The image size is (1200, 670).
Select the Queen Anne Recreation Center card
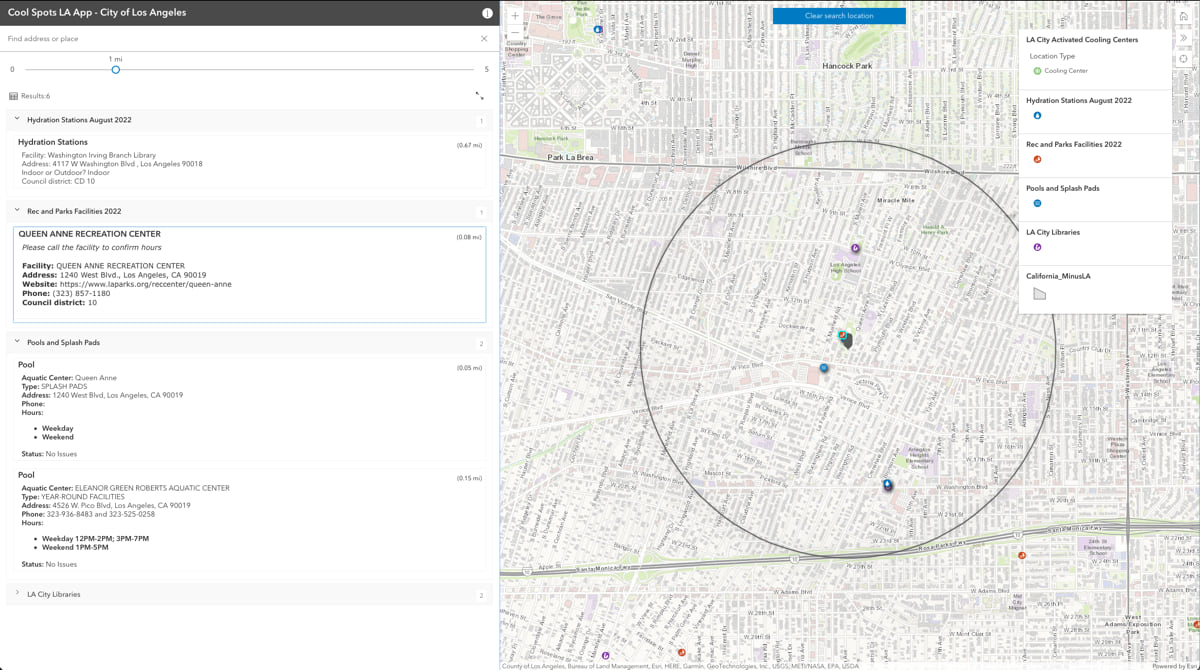point(249,274)
